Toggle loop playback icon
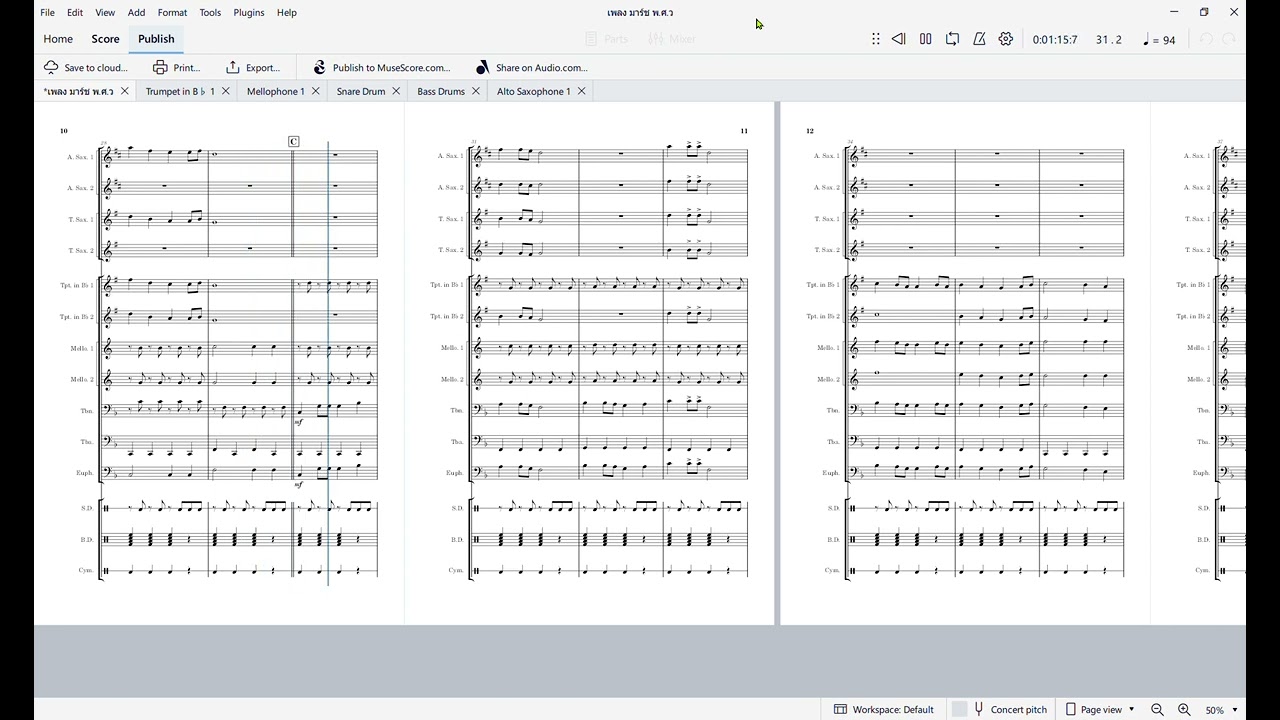Image resolution: width=1280 pixels, height=720 pixels. [x=952, y=39]
